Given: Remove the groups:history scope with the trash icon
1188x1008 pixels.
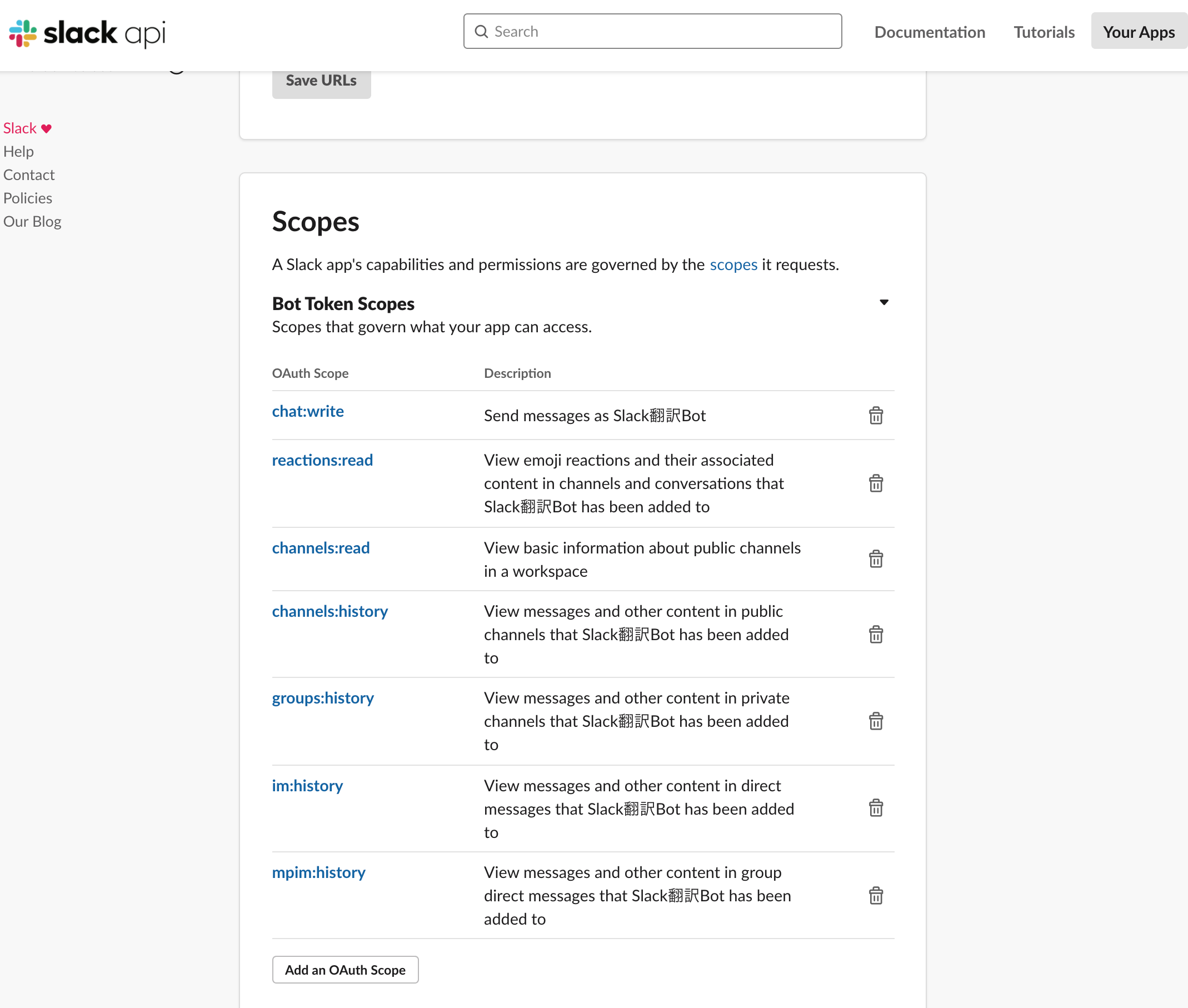Looking at the screenshot, I should (x=875, y=721).
